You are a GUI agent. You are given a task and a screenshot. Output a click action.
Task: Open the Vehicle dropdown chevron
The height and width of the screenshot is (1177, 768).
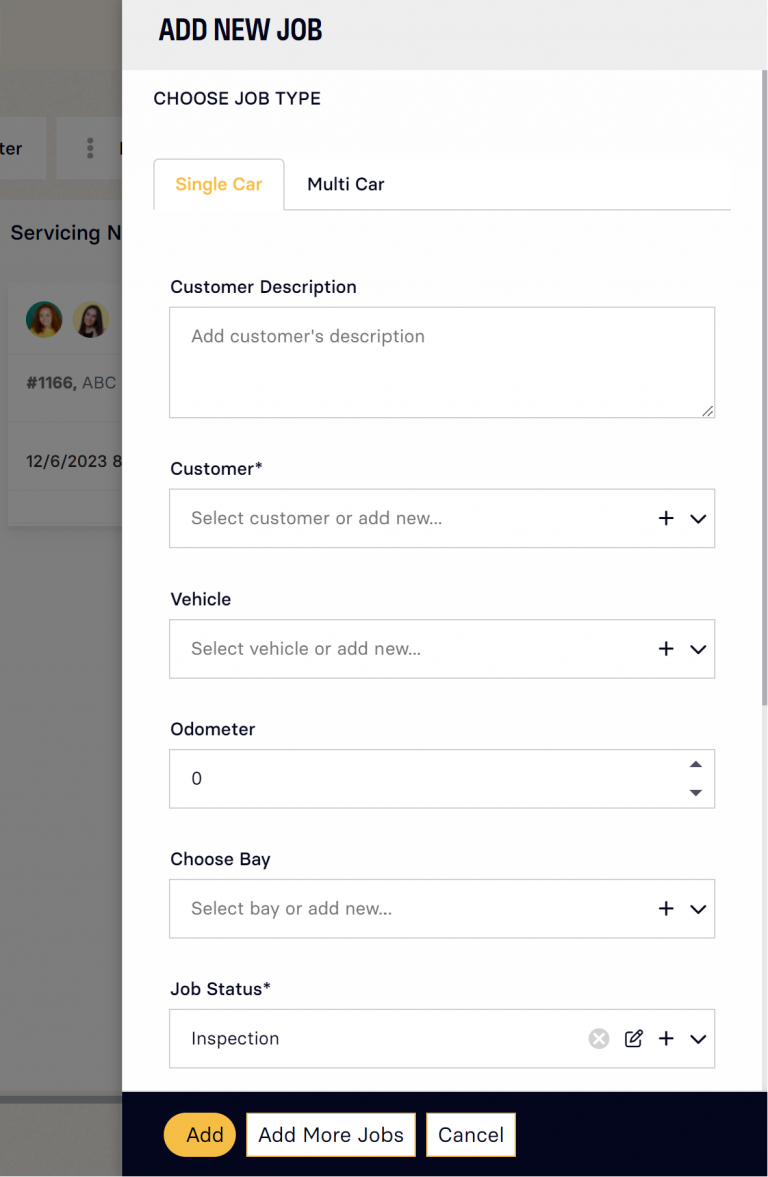point(697,648)
